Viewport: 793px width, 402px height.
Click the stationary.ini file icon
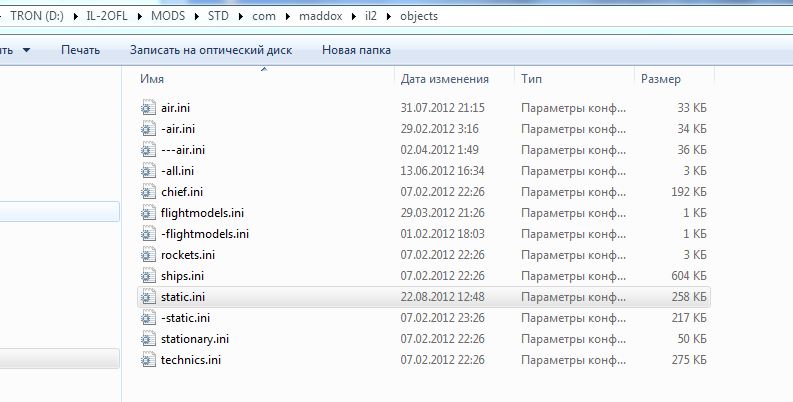(x=148, y=339)
